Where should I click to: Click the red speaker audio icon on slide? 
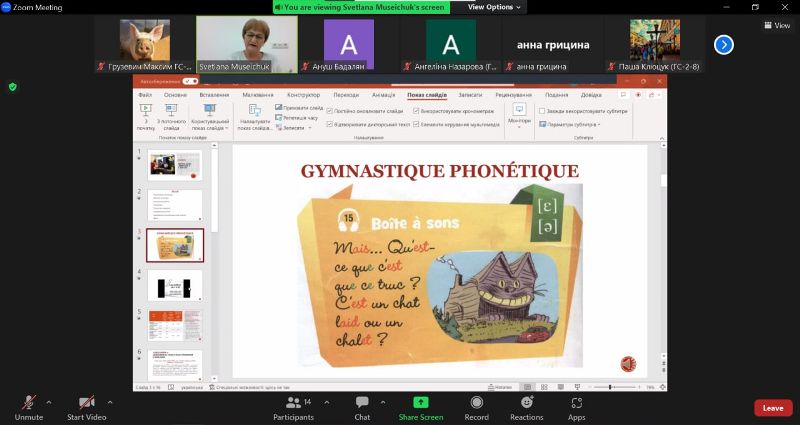tap(628, 364)
